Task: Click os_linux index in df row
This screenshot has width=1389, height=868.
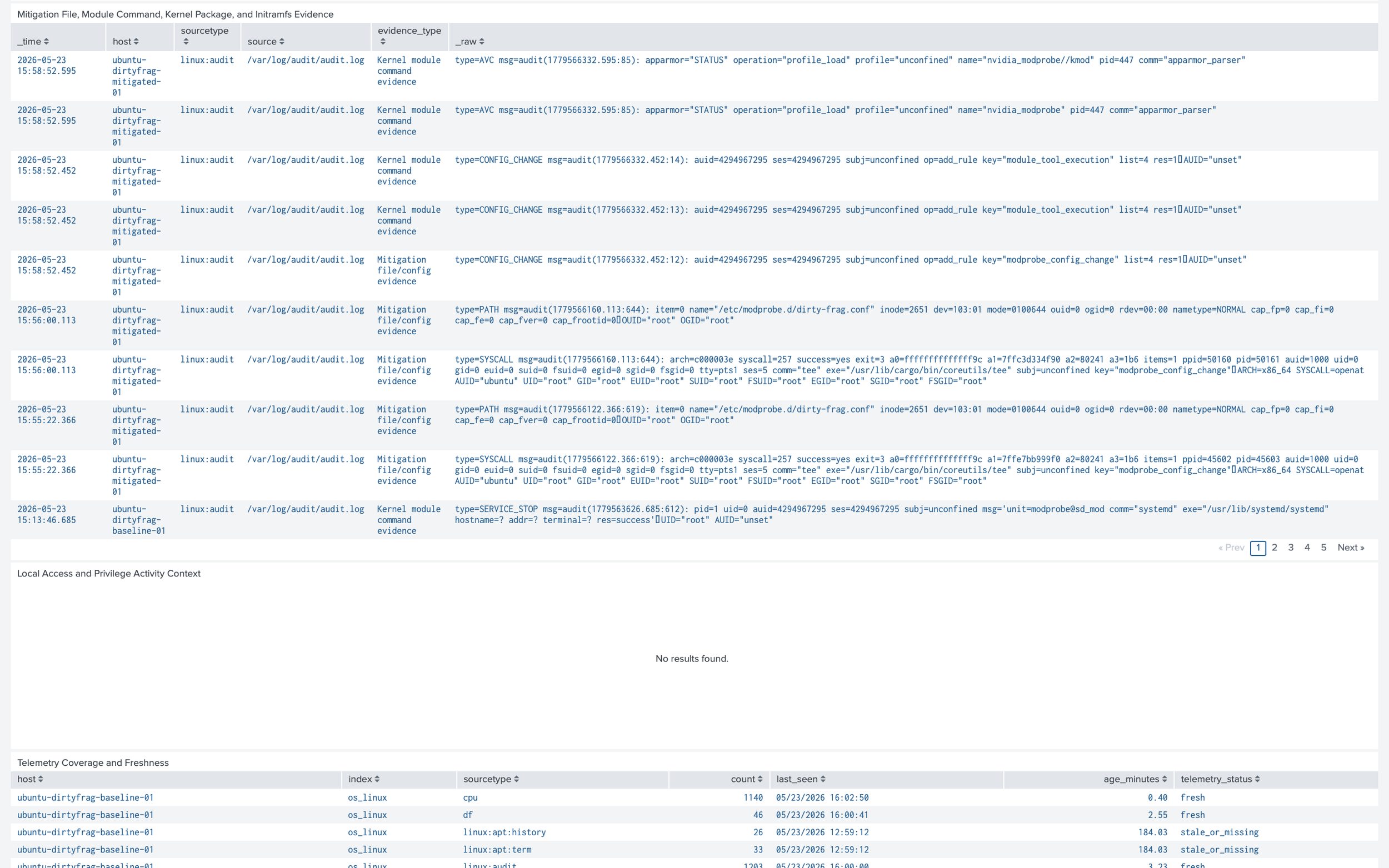Action: tap(367, 815)
